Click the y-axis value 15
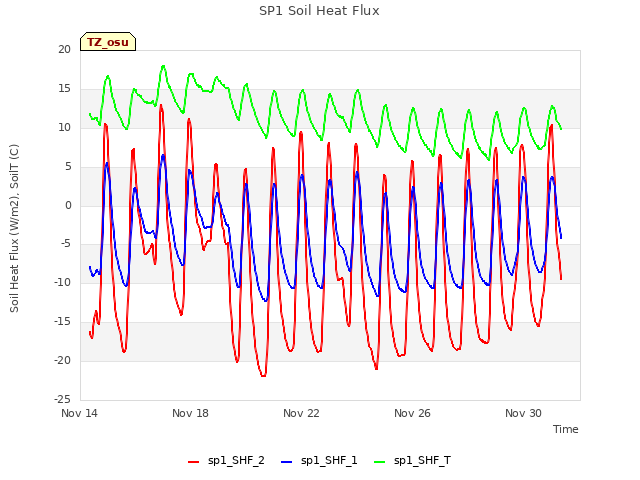The height and width of the screenshot is (480, 640). [64, 89]
